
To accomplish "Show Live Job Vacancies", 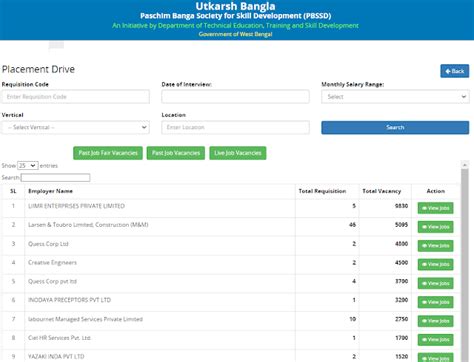I will (x=238, y=153).
